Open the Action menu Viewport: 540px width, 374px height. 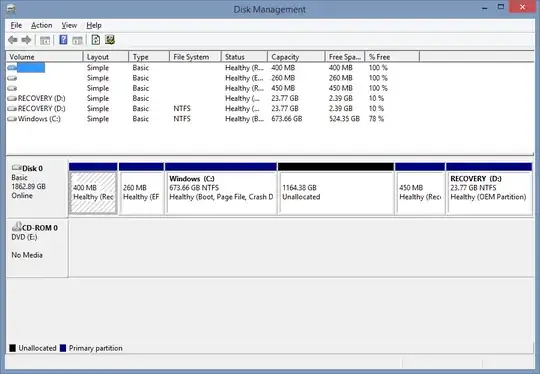42,25
